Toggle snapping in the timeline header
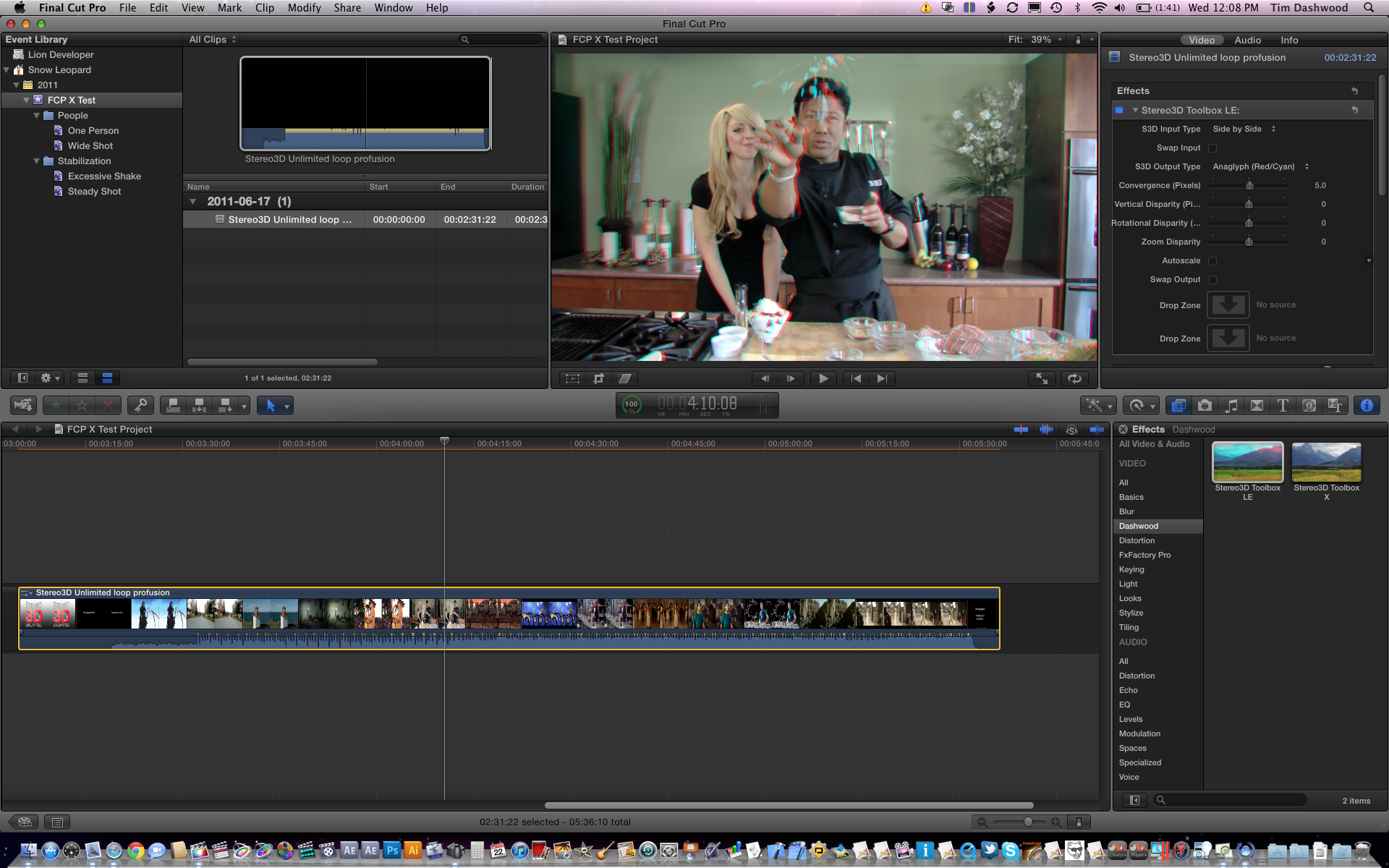Image resolution: width=1389 pixels, height=868 pixels. coord(1097,429)
